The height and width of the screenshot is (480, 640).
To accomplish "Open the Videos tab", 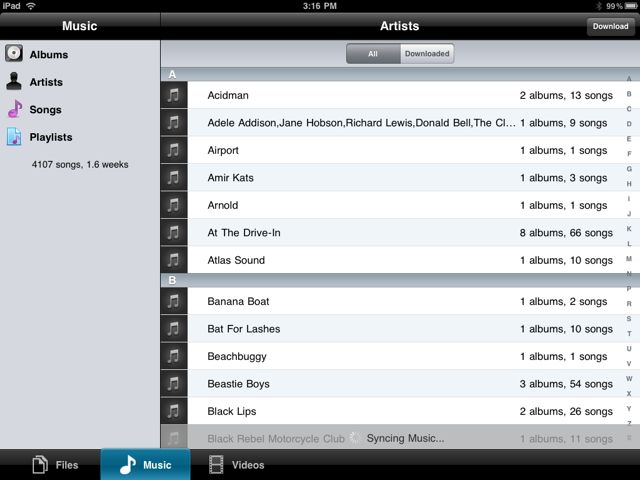I will point(237,464).
